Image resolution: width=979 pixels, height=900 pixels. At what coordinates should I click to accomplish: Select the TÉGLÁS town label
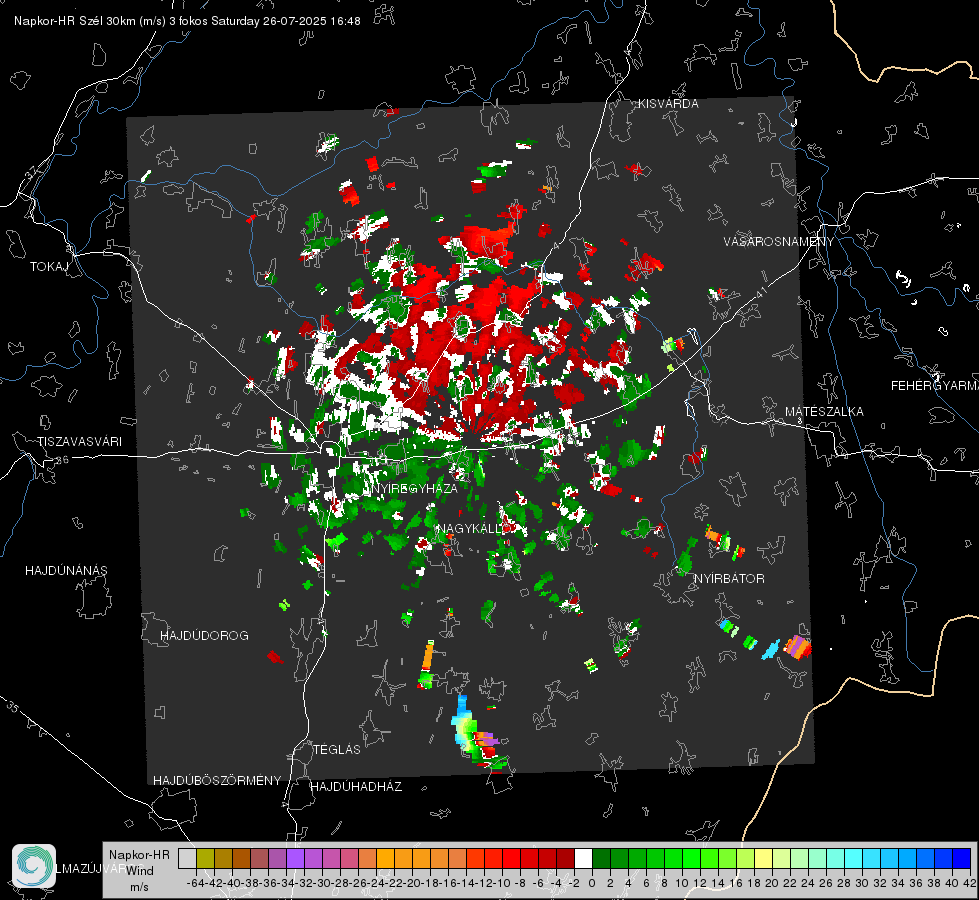[337, 749]
